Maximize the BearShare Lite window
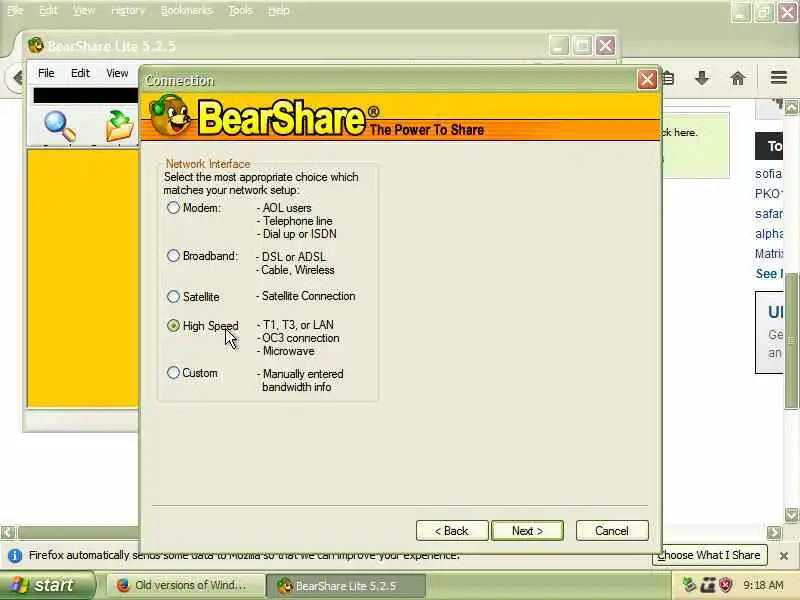This screenshot has width=800, height=600. point(582,46)
